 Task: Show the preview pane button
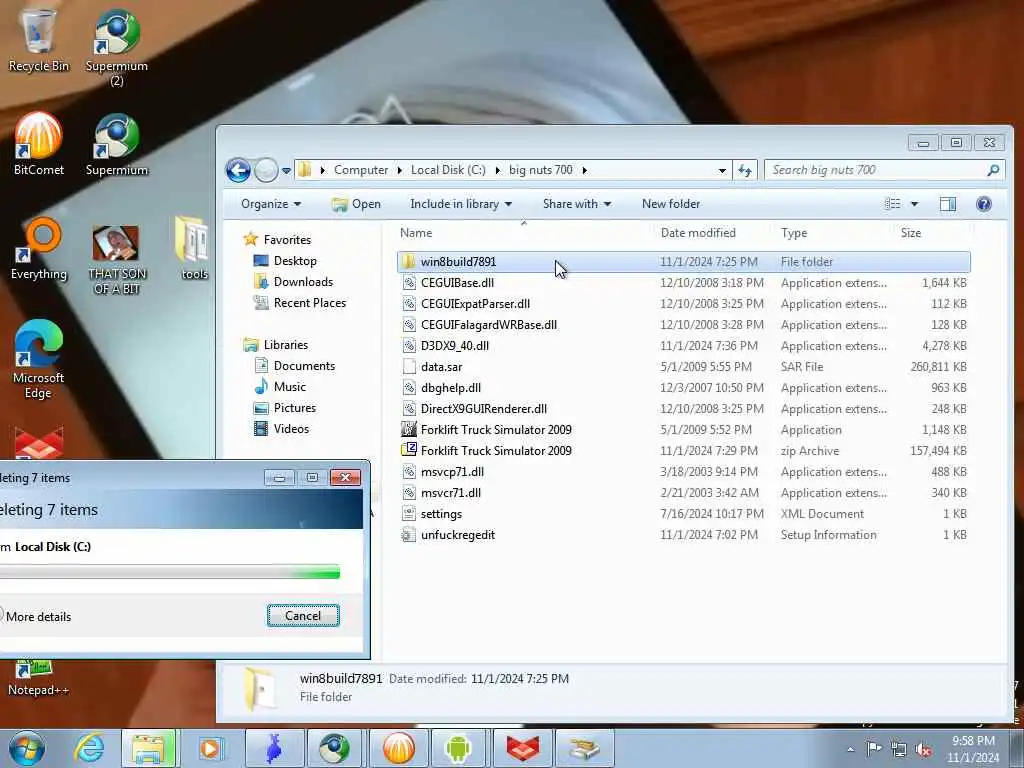(x=948, y=204)
